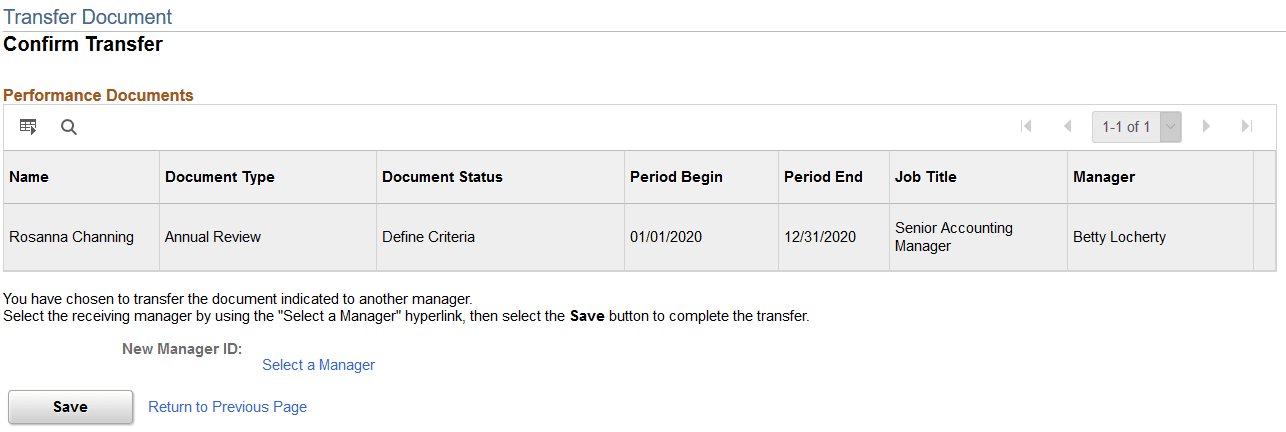This screenshot has width=1286, height=432.
Task: Follow the Return to Previous Page link
Action: [x=227, y=407]
